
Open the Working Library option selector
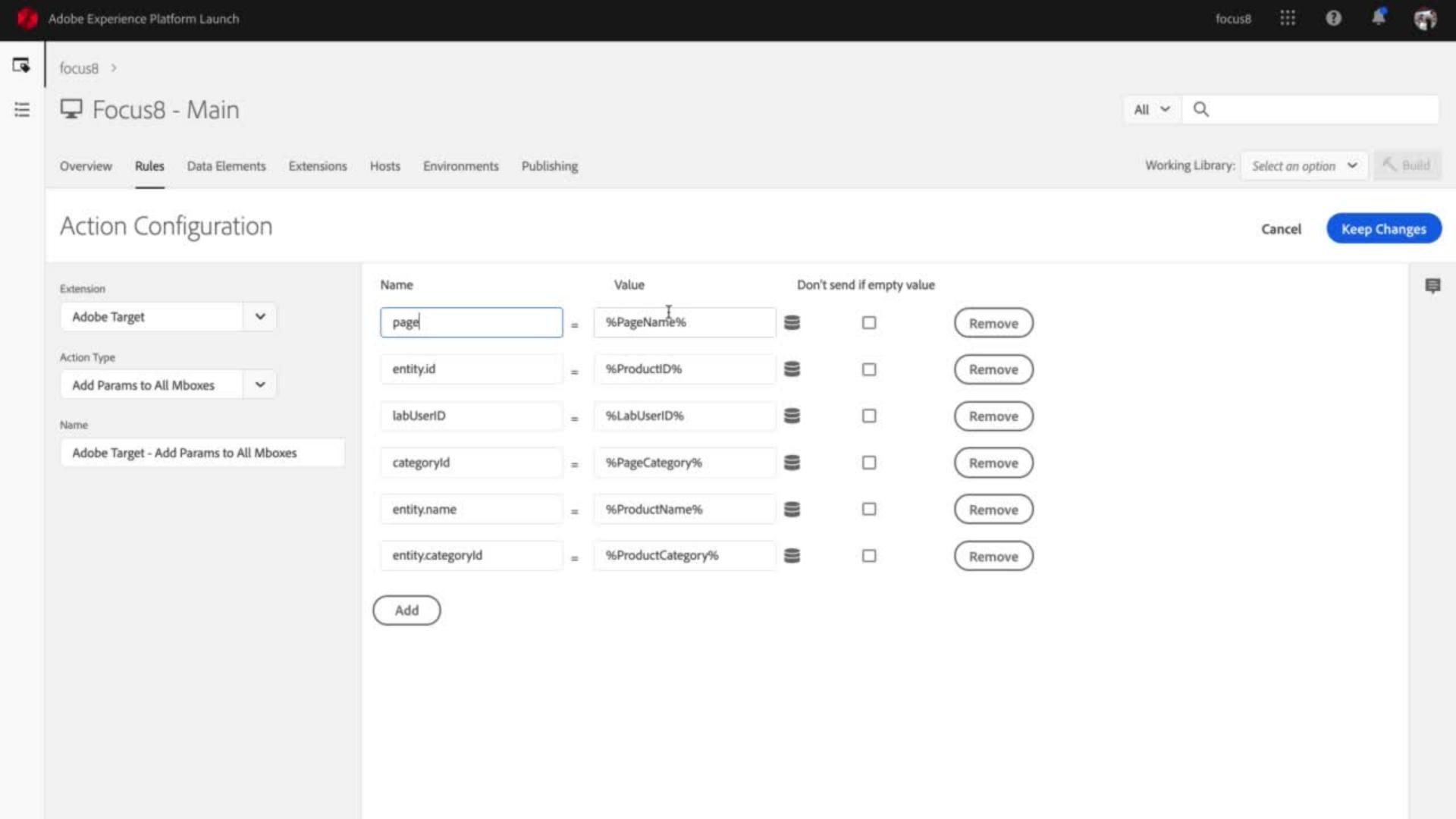point(1304,165)
